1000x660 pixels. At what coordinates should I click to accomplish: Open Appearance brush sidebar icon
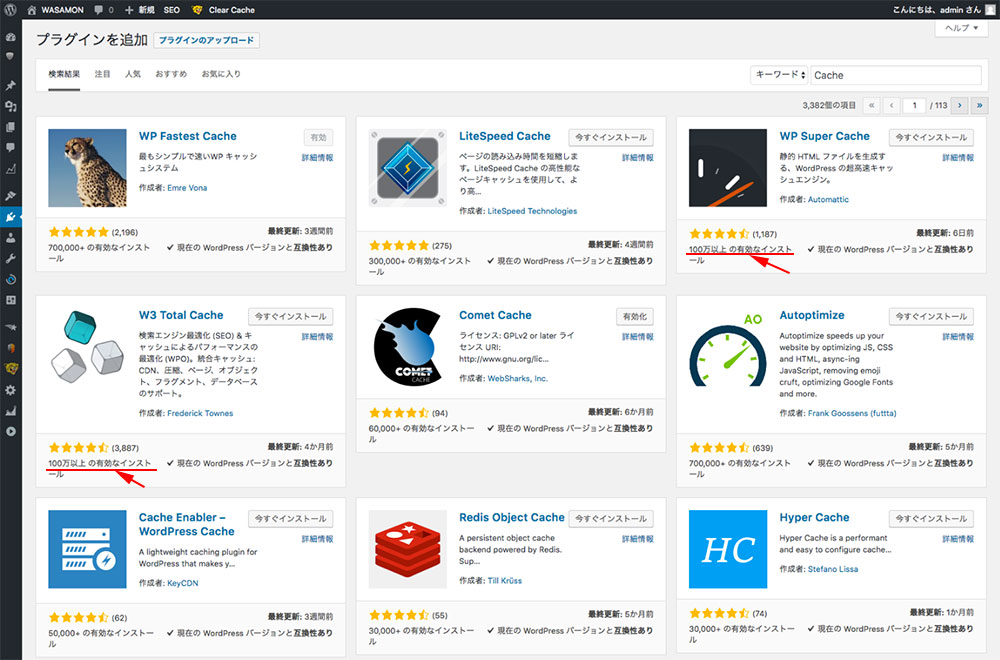pos(10,196)
